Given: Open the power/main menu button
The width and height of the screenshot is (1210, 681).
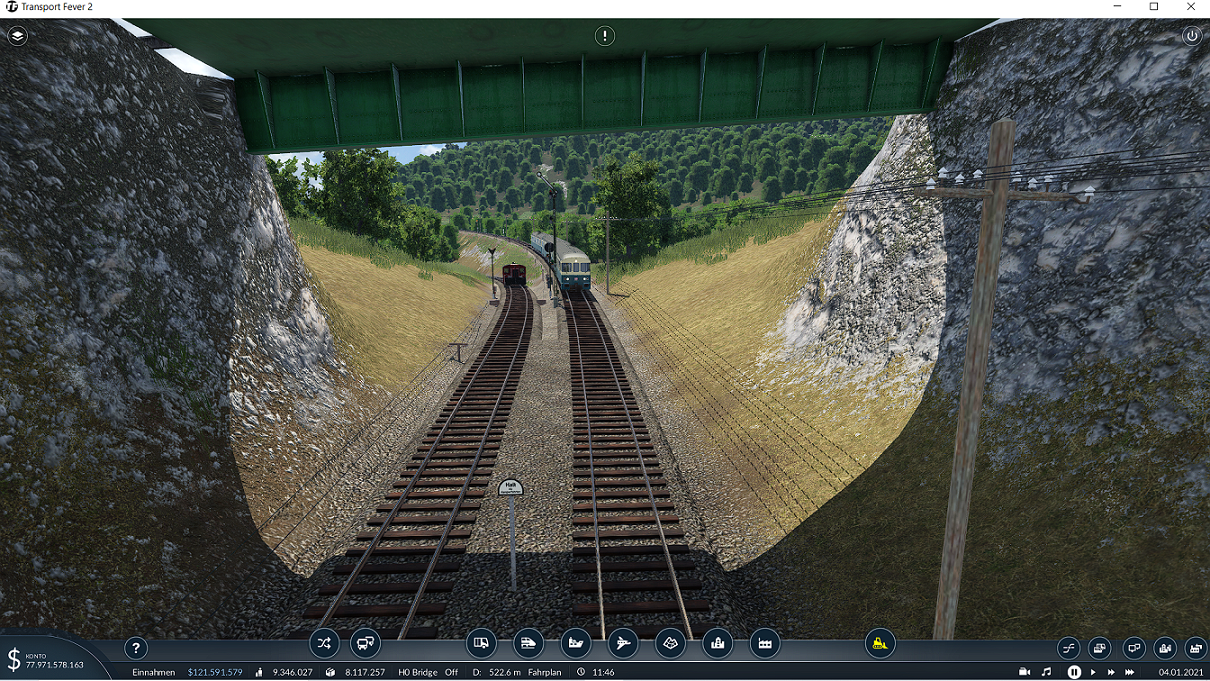Looking at the screenshot, I should [1191, 36].
